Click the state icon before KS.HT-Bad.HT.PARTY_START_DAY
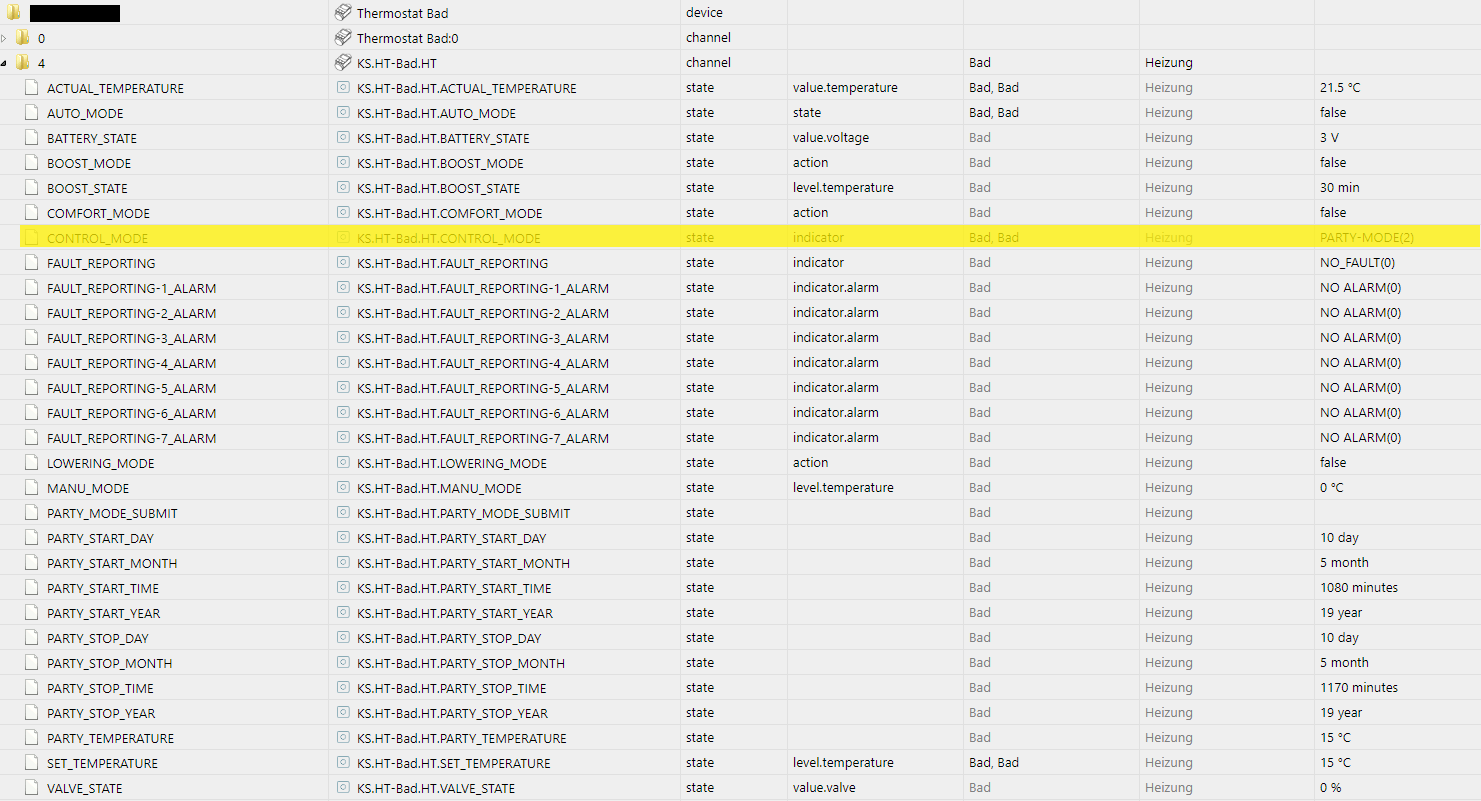The width and height of the screenshot is (1481, 801). click(x=343, y=538)
